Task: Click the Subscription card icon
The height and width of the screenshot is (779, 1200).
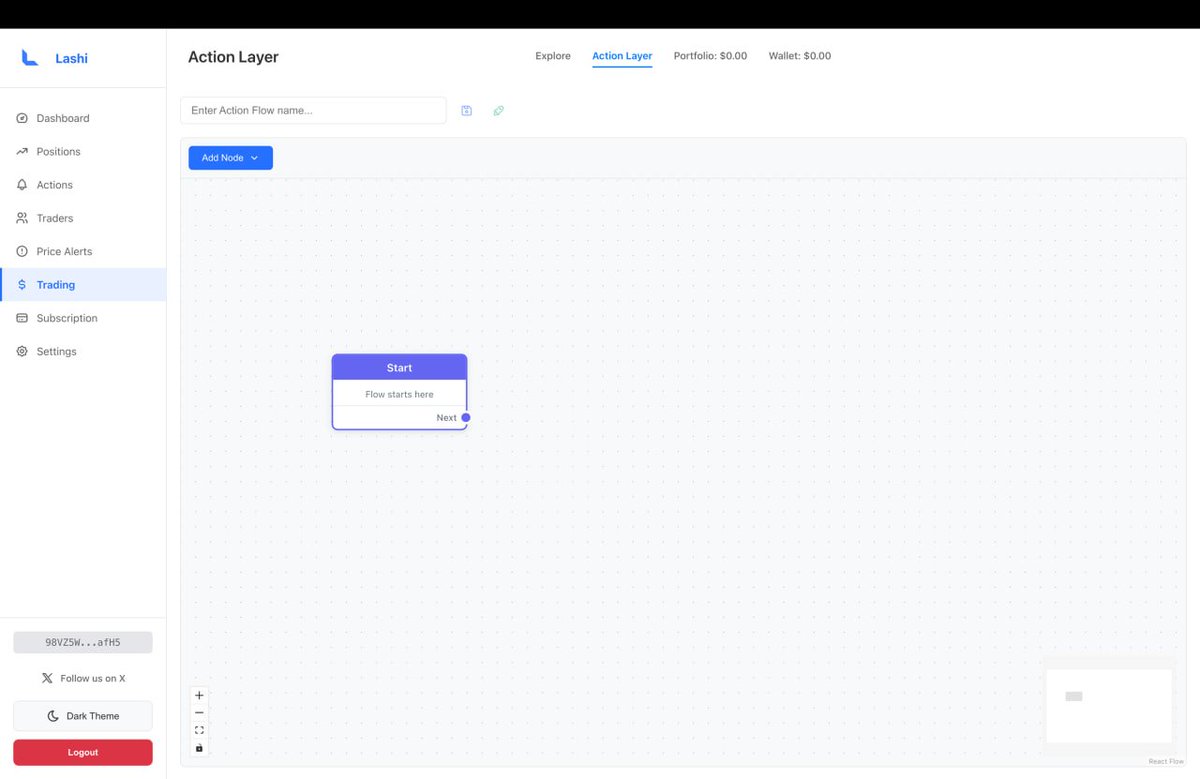Action: [22, 318]
